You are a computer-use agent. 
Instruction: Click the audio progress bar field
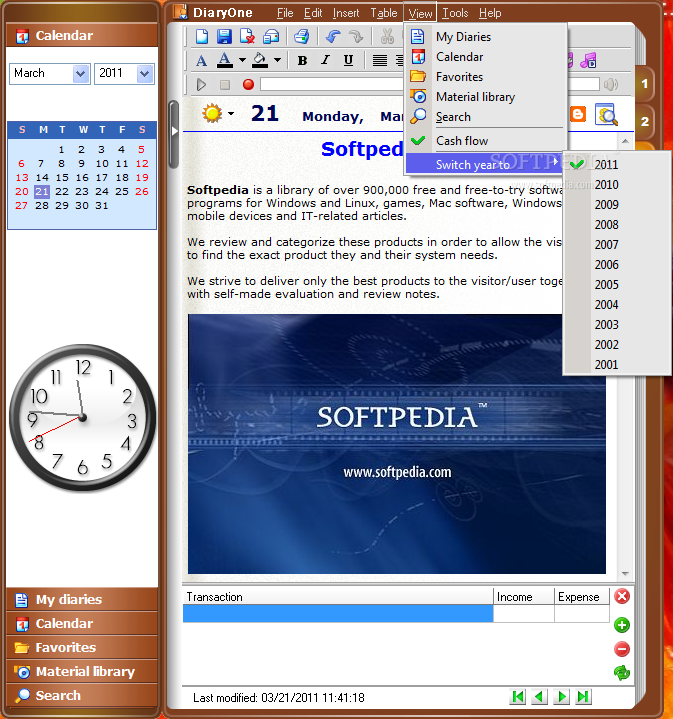tap(430, 84)
